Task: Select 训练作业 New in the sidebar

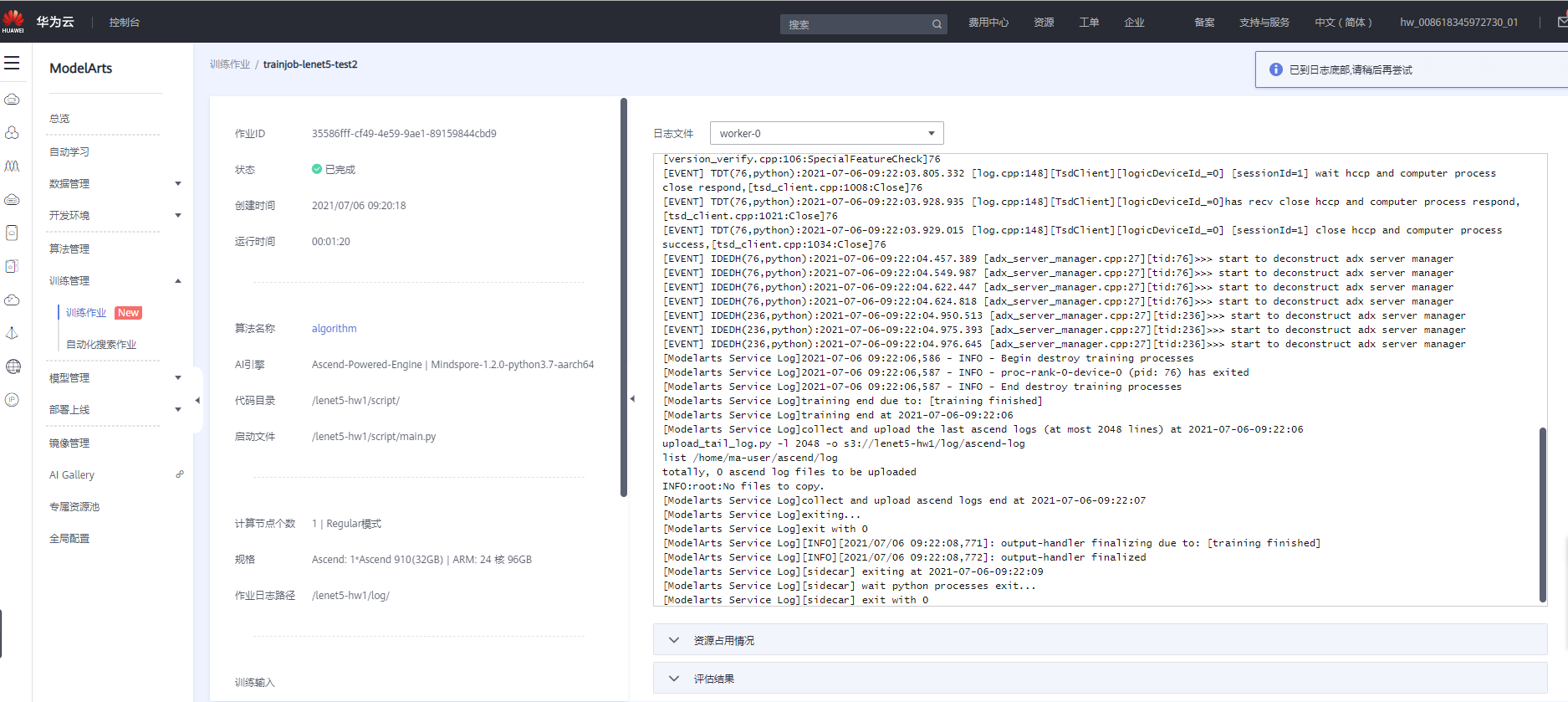Action: point(104,313)
